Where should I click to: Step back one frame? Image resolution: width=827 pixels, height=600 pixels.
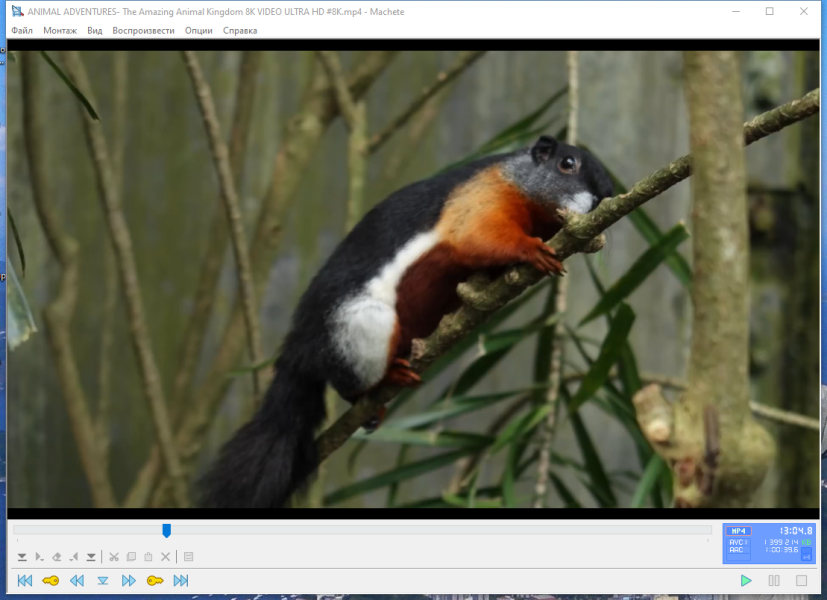tap(77, 580)
